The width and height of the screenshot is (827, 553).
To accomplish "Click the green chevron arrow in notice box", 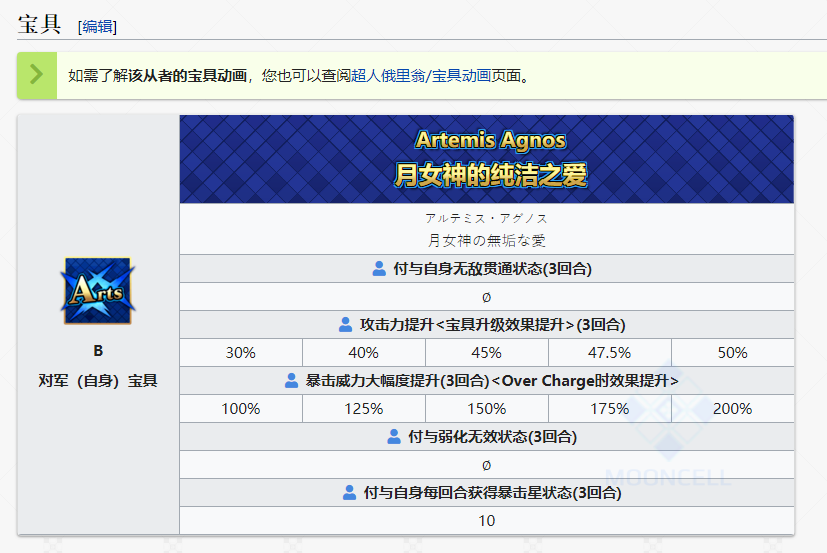I will 37,75.
